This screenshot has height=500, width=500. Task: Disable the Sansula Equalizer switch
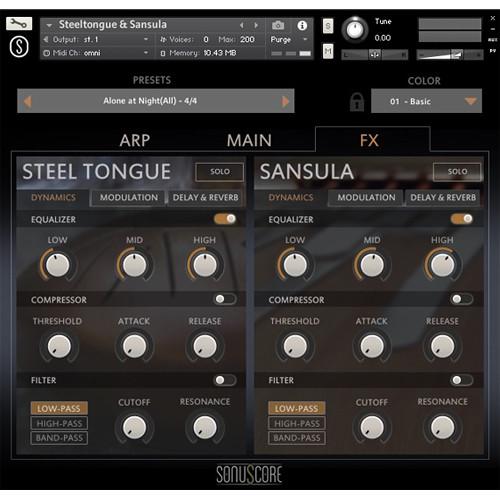[462, 219]
